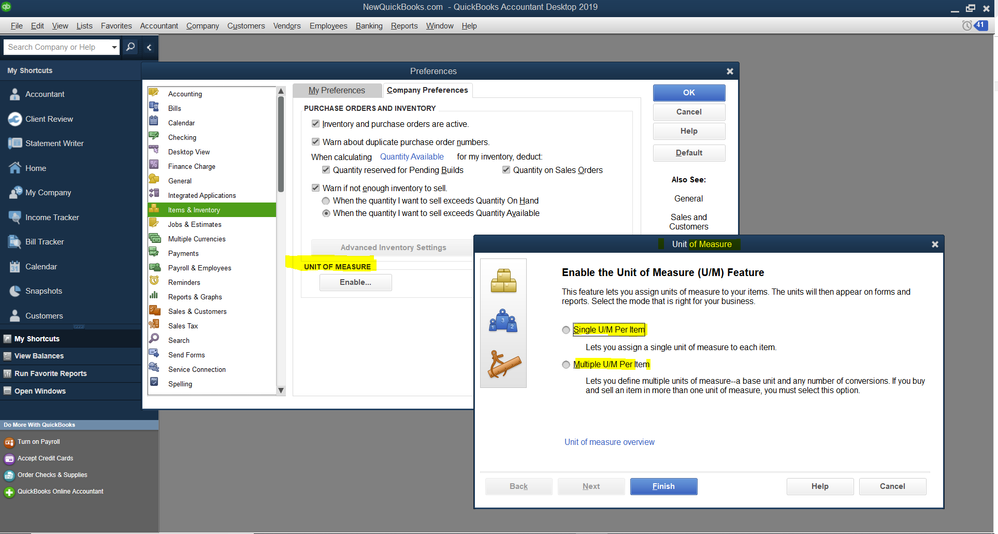Open the Vendors menu
Viewport: 998px width, 534px height.
tap(286, 26)
